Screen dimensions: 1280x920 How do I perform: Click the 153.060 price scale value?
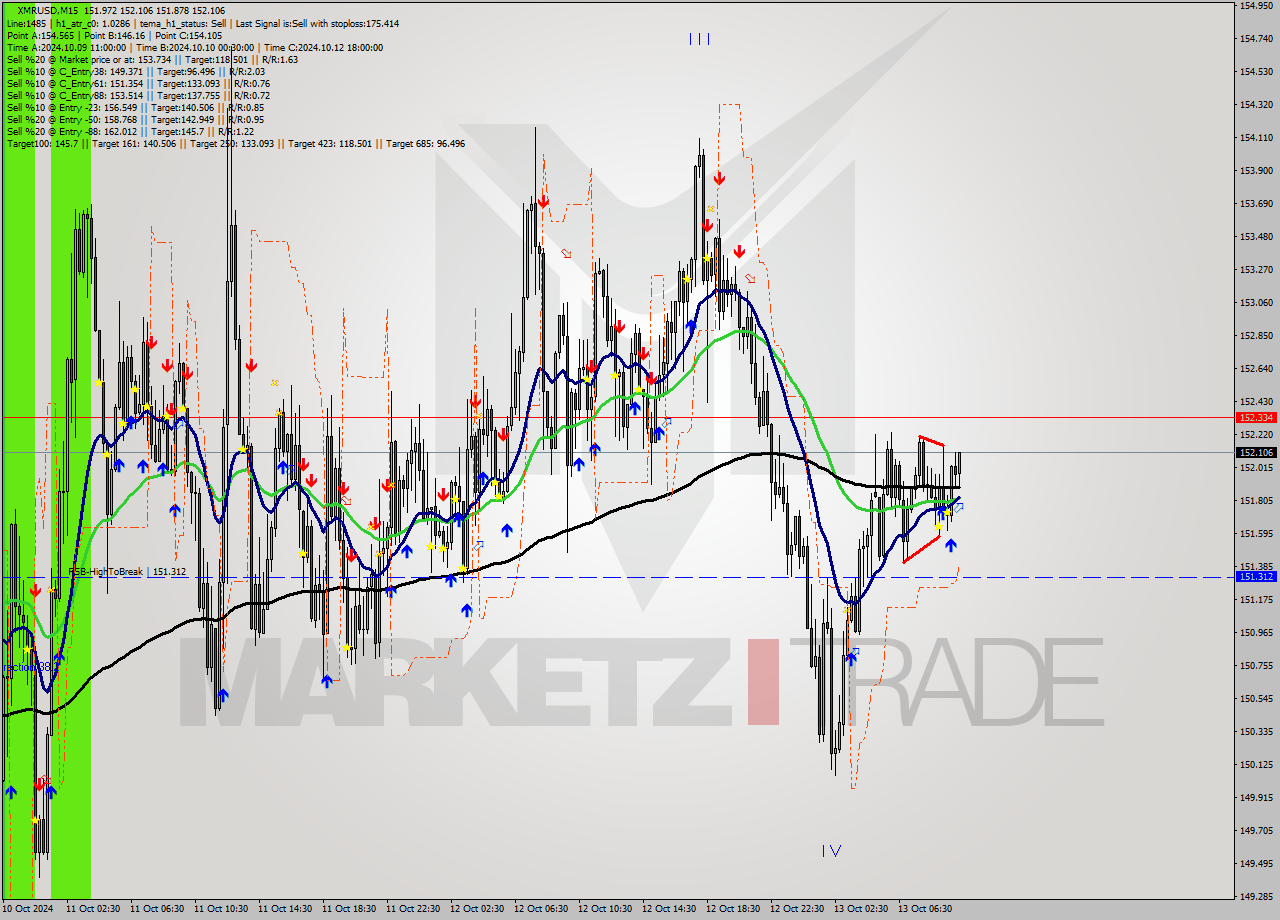coord(1255,302)
